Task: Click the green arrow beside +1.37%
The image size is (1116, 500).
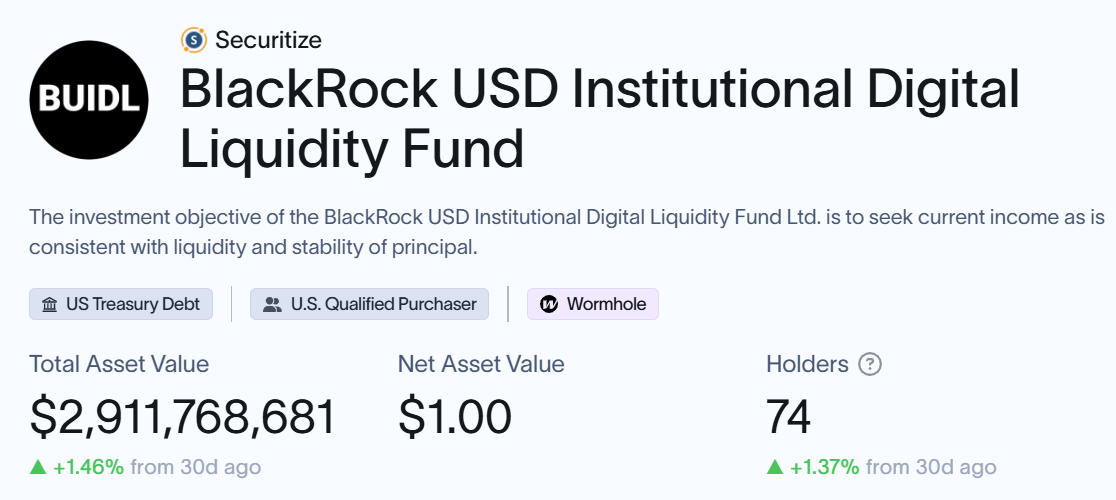Action: pyautogui.click(x=775, y=467)
